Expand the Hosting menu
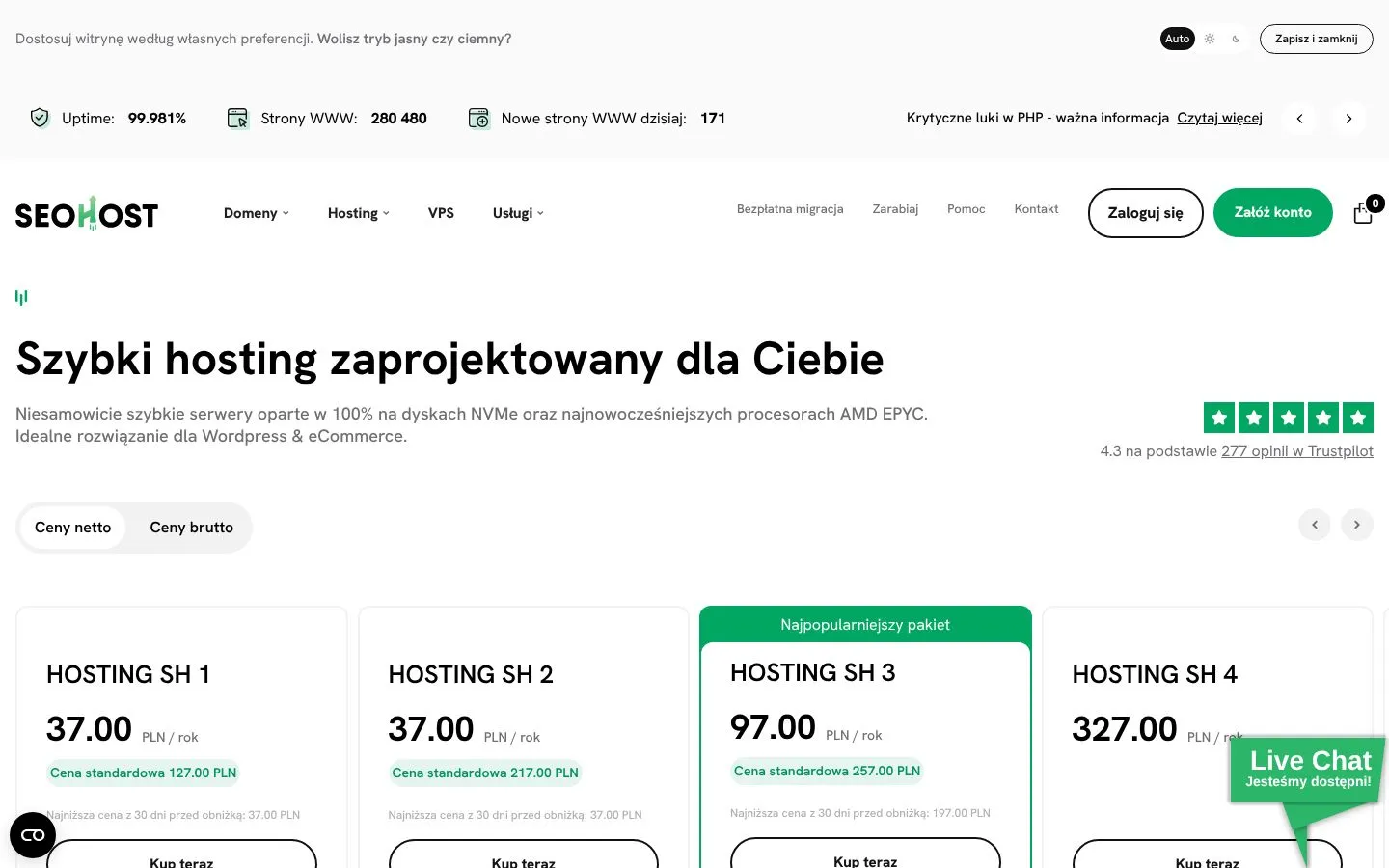The width and height of the screenshot is (1389, 868). coord(358,213)
